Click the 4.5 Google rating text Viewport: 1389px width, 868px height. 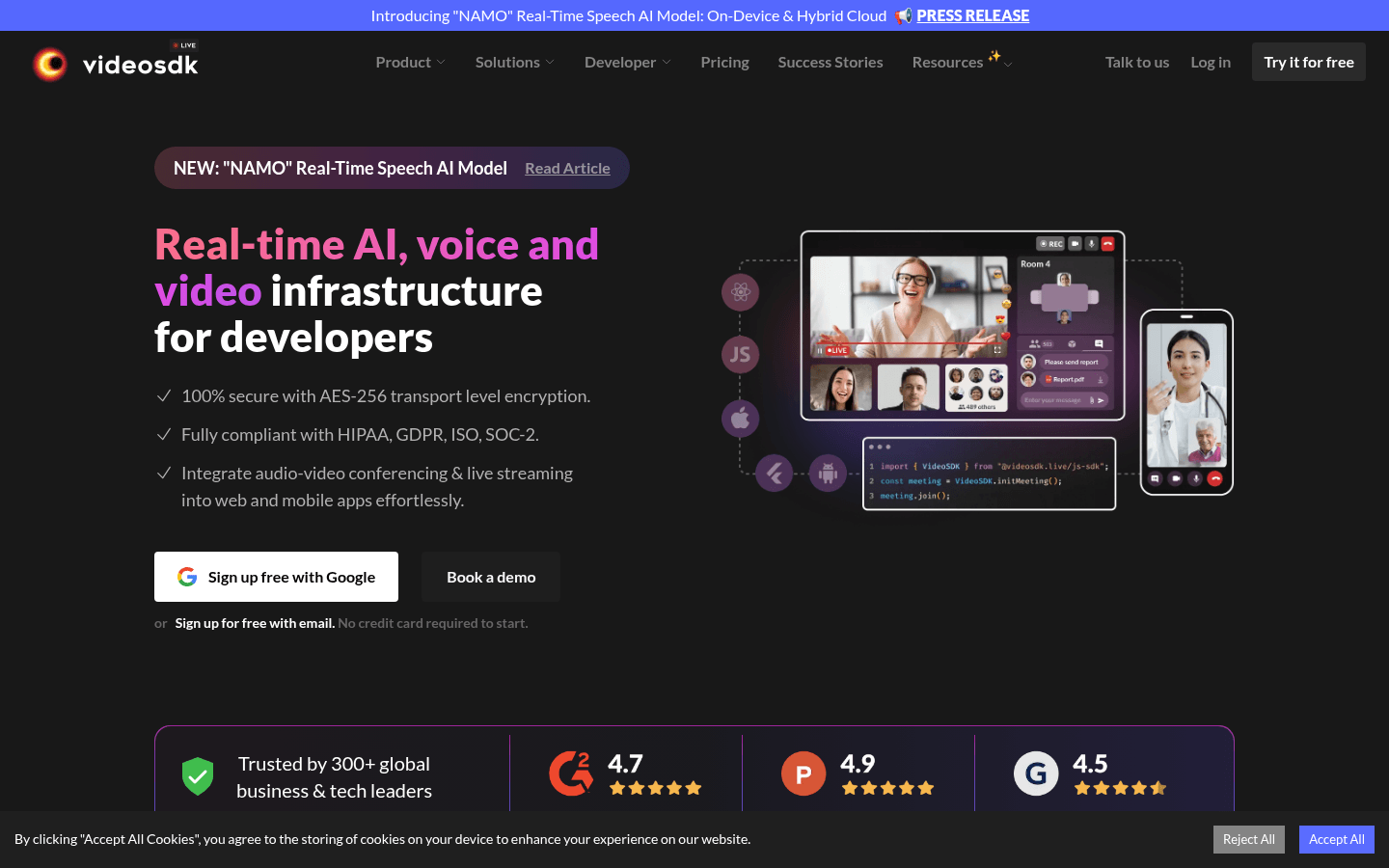[x=1090, y=764]
